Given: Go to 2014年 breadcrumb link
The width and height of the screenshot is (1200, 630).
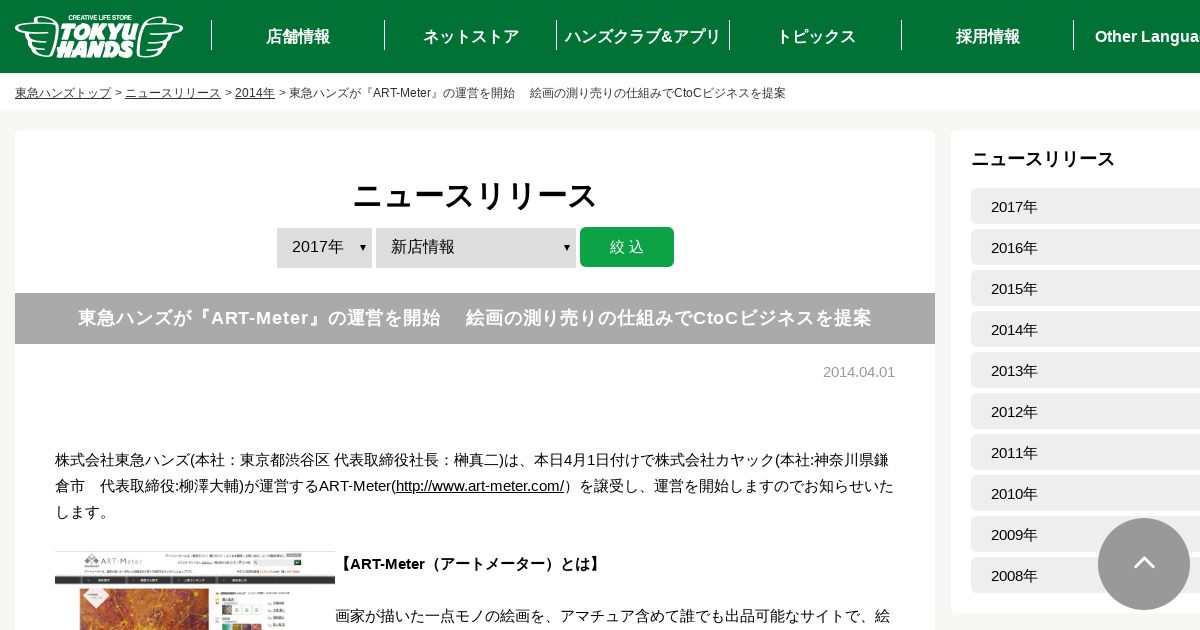Looking at the screenshot, I should 255,93.
